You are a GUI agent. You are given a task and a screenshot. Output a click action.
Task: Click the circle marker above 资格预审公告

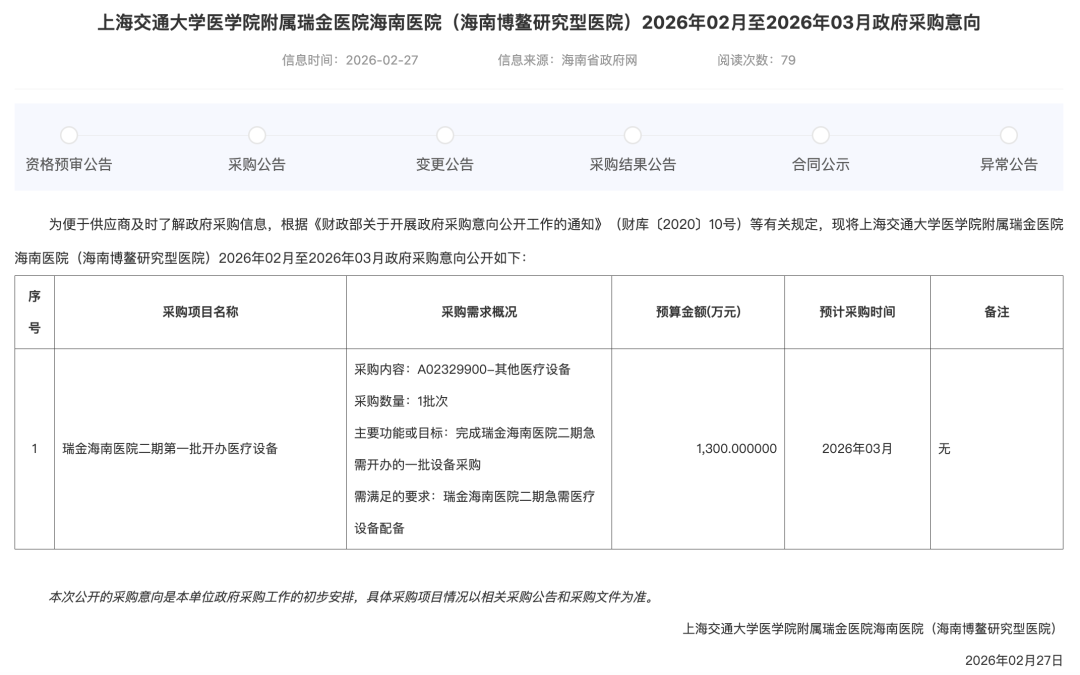[x=69, y=135]
